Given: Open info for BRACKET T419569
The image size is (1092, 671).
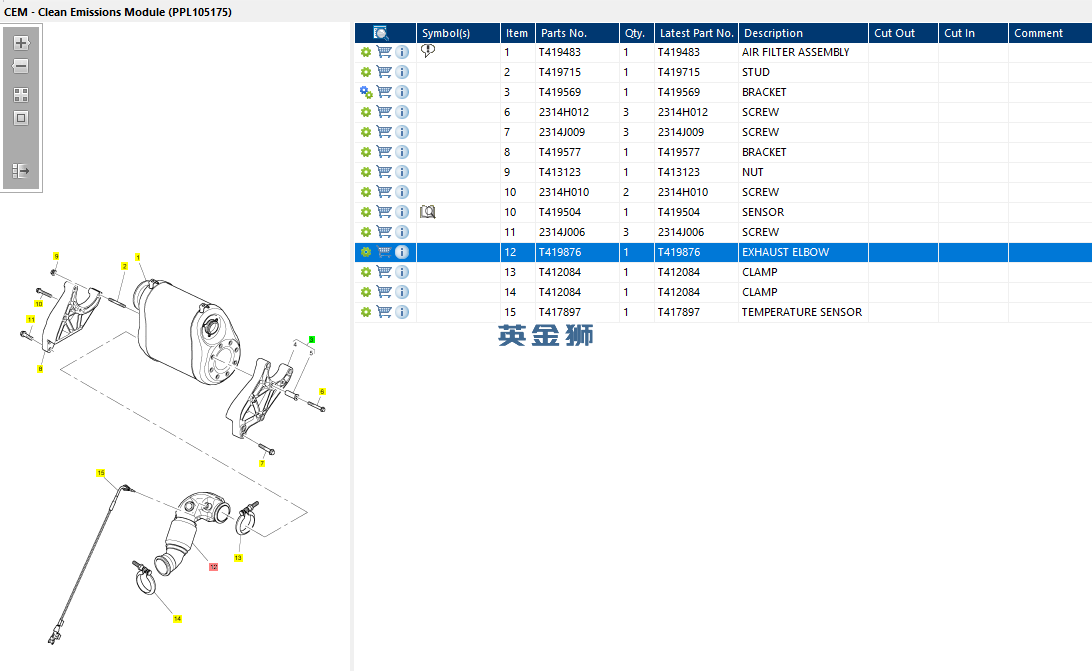Looking at the screenshot, I should coord(402,92).
